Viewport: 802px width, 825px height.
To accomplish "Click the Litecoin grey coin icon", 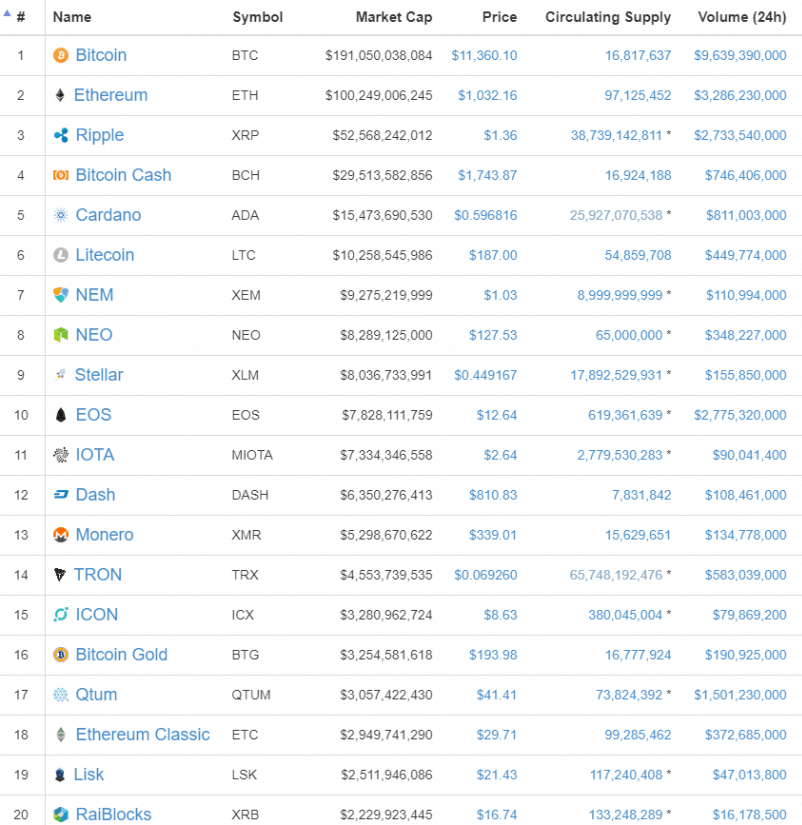I will coord(61,255).
